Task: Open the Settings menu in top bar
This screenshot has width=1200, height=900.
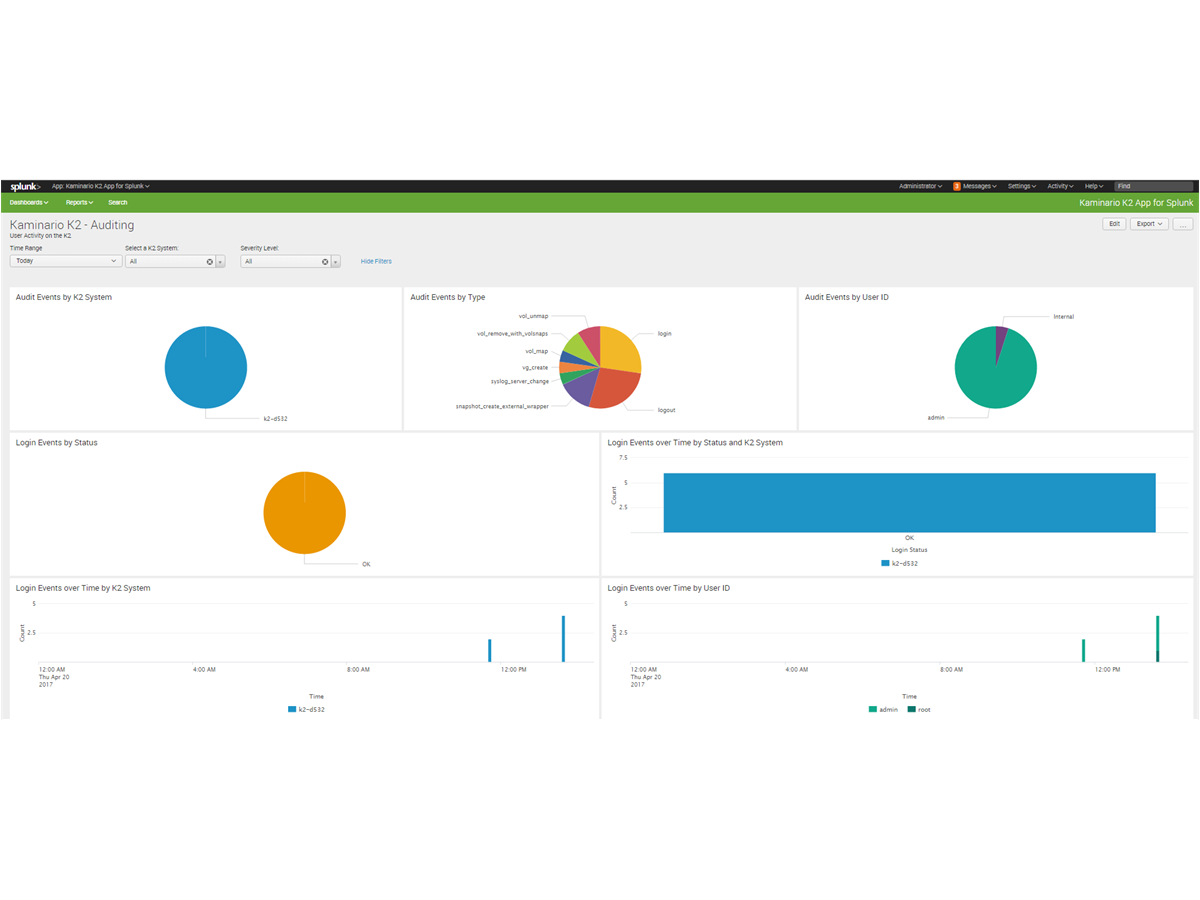Action: click(x=1021, y=186)
